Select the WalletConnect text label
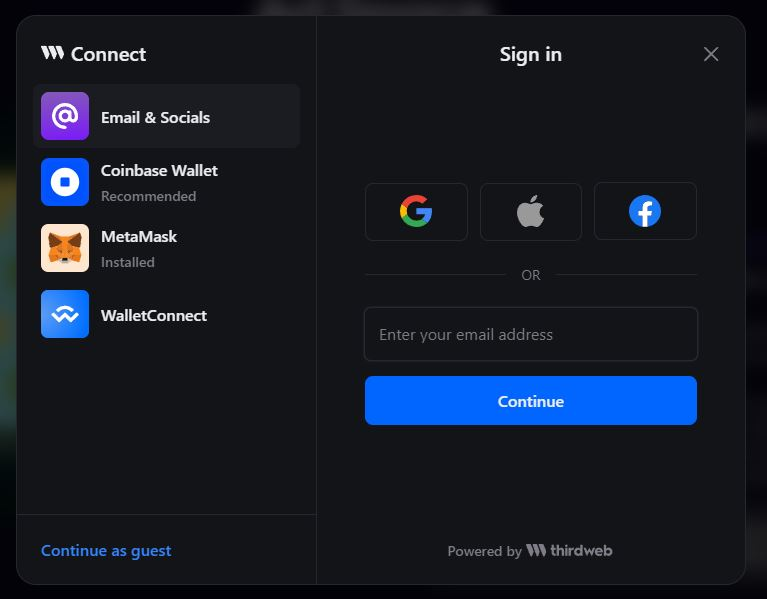Screen dimensions: 767x599 pyautogui.click(x=154, y=315)
